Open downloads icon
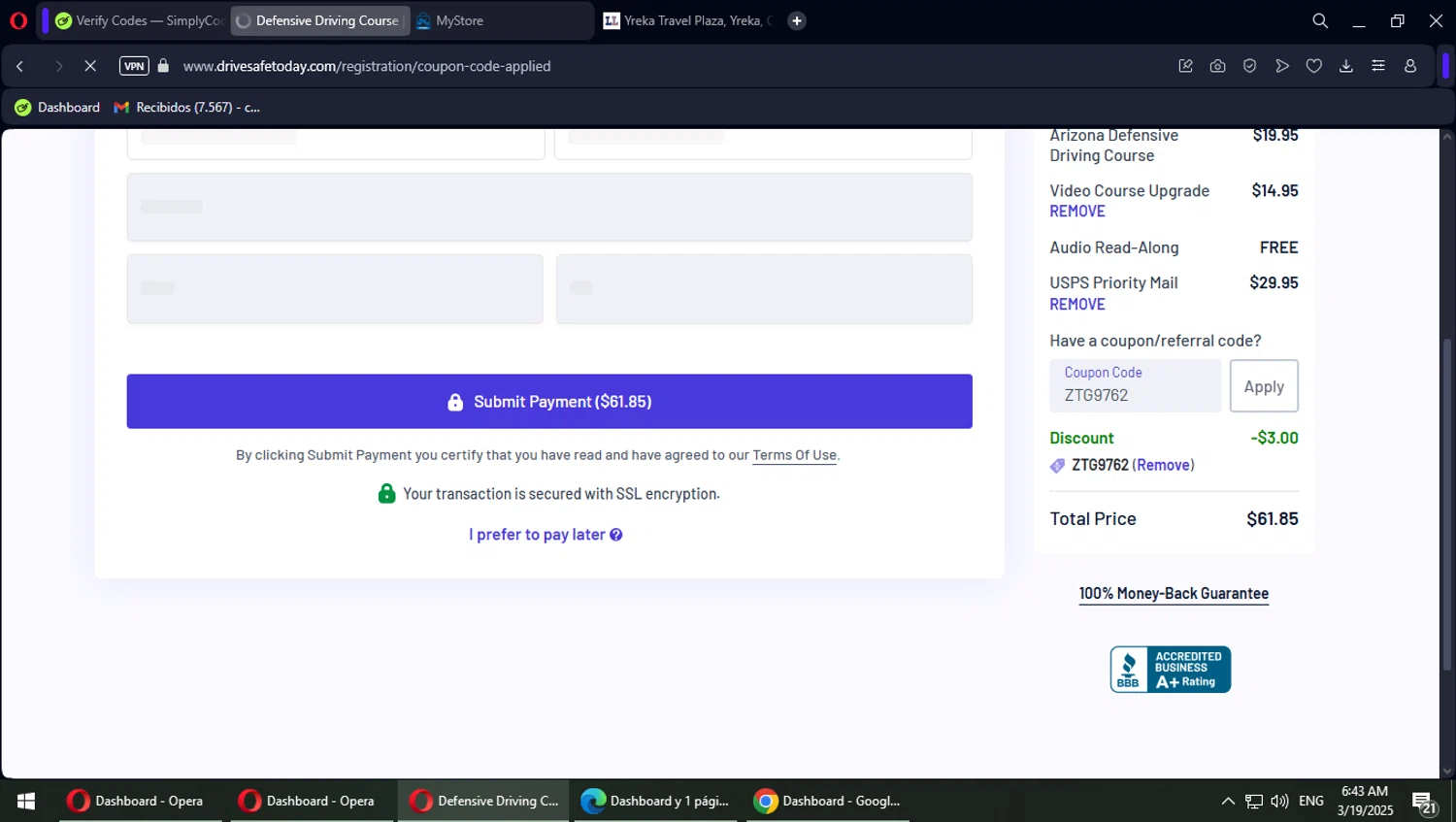1456x822 pixels. (x=1346, y=66)
